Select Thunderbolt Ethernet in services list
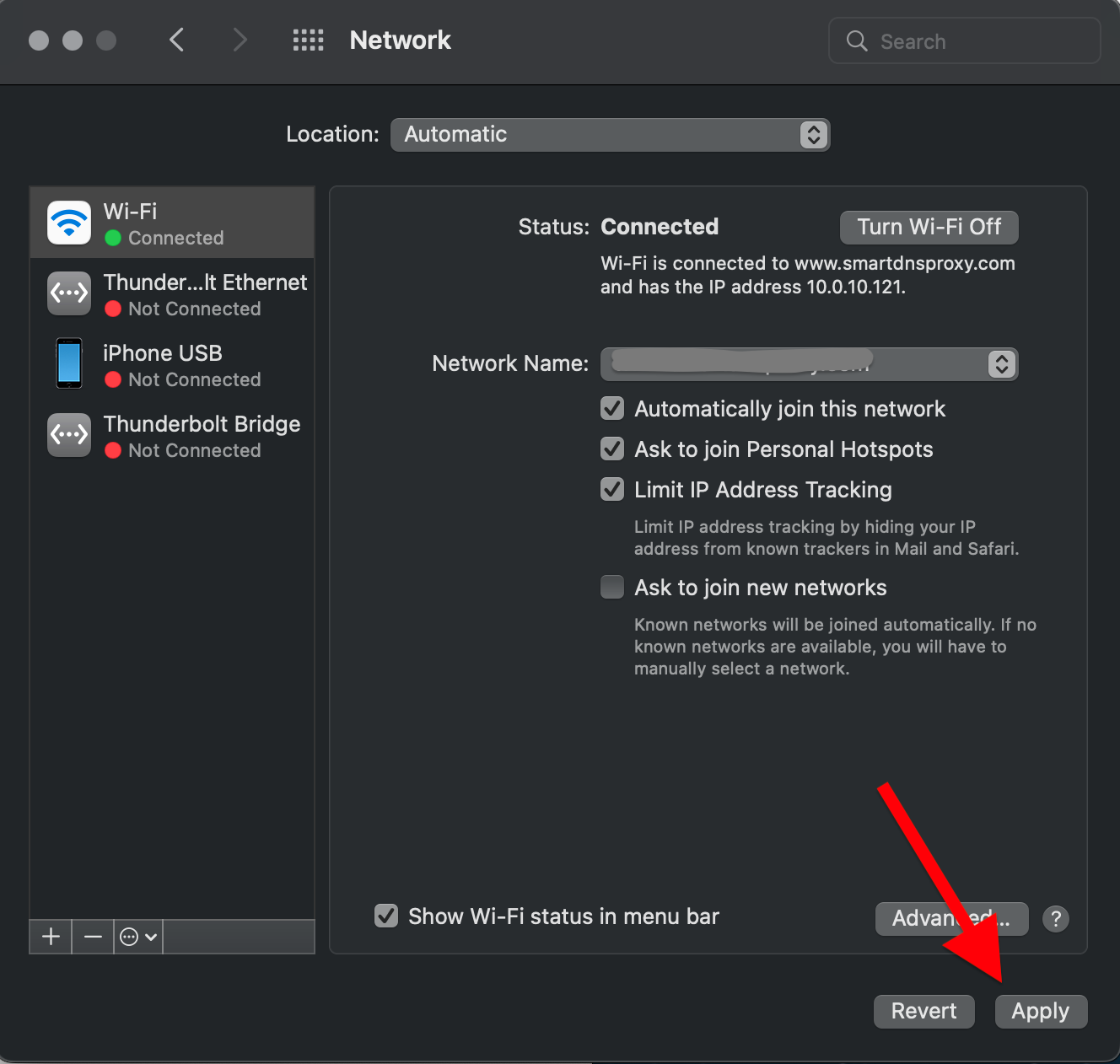 click(x=172, y=293)
